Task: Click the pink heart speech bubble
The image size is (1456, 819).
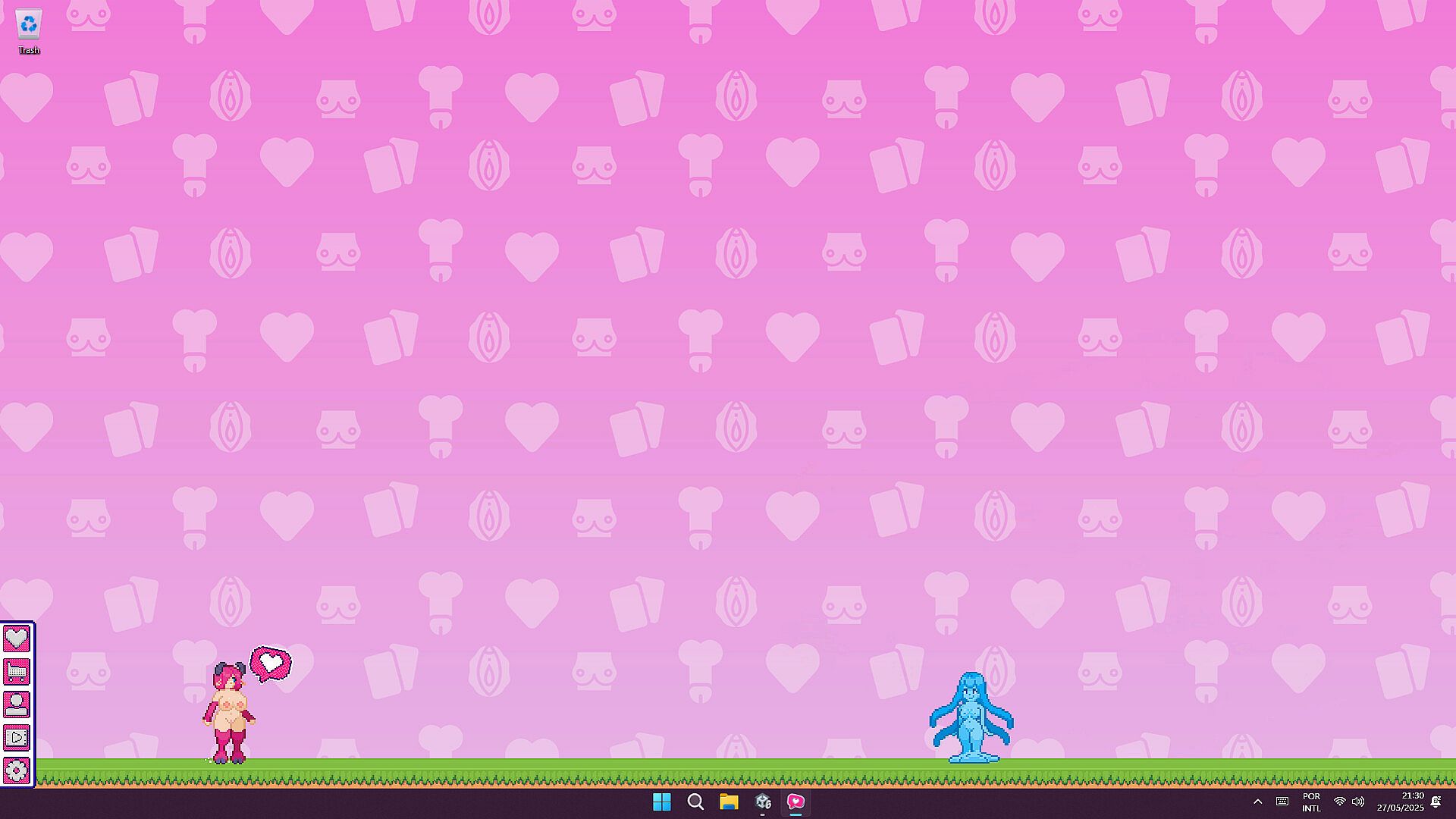Action: click(271, 664)
